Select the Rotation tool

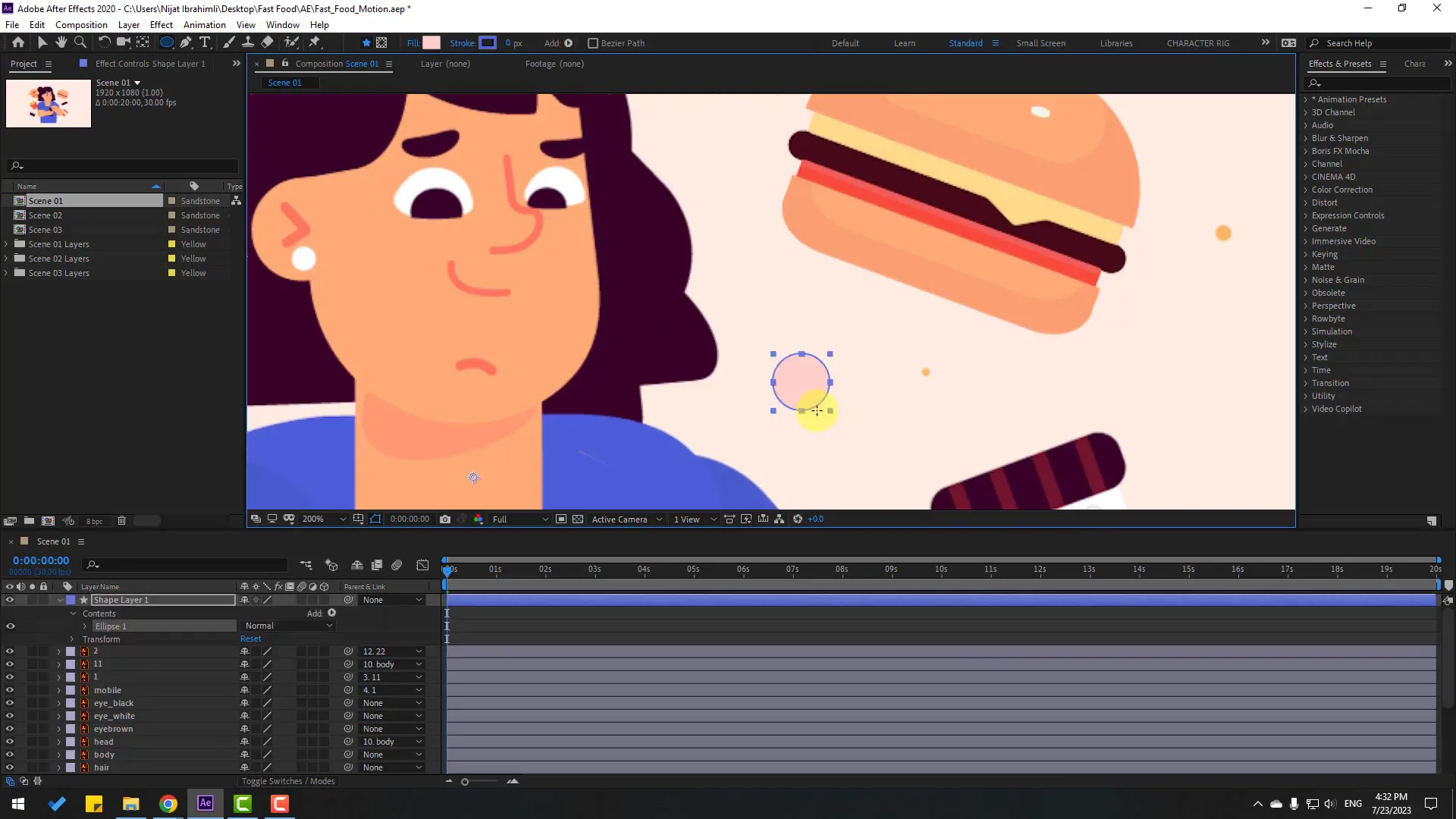coord(104,42)
